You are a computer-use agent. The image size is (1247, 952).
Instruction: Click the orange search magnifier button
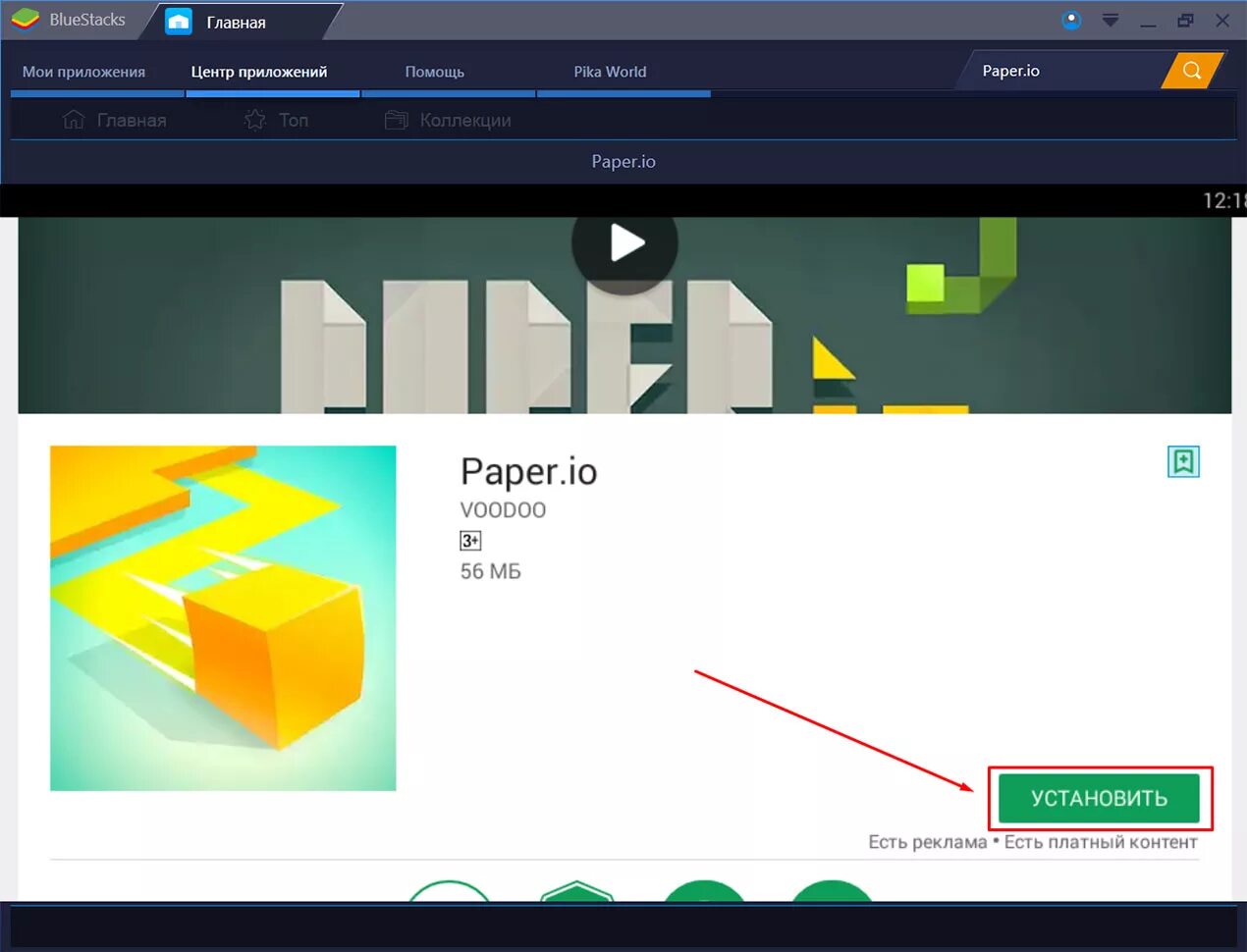[x=1192, y=71]
